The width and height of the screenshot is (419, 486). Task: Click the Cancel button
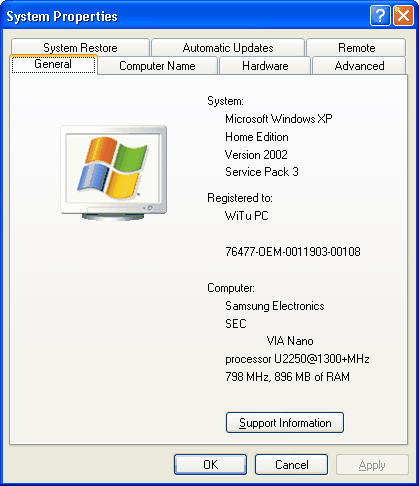pyautogui.click(x=292, y=464)
